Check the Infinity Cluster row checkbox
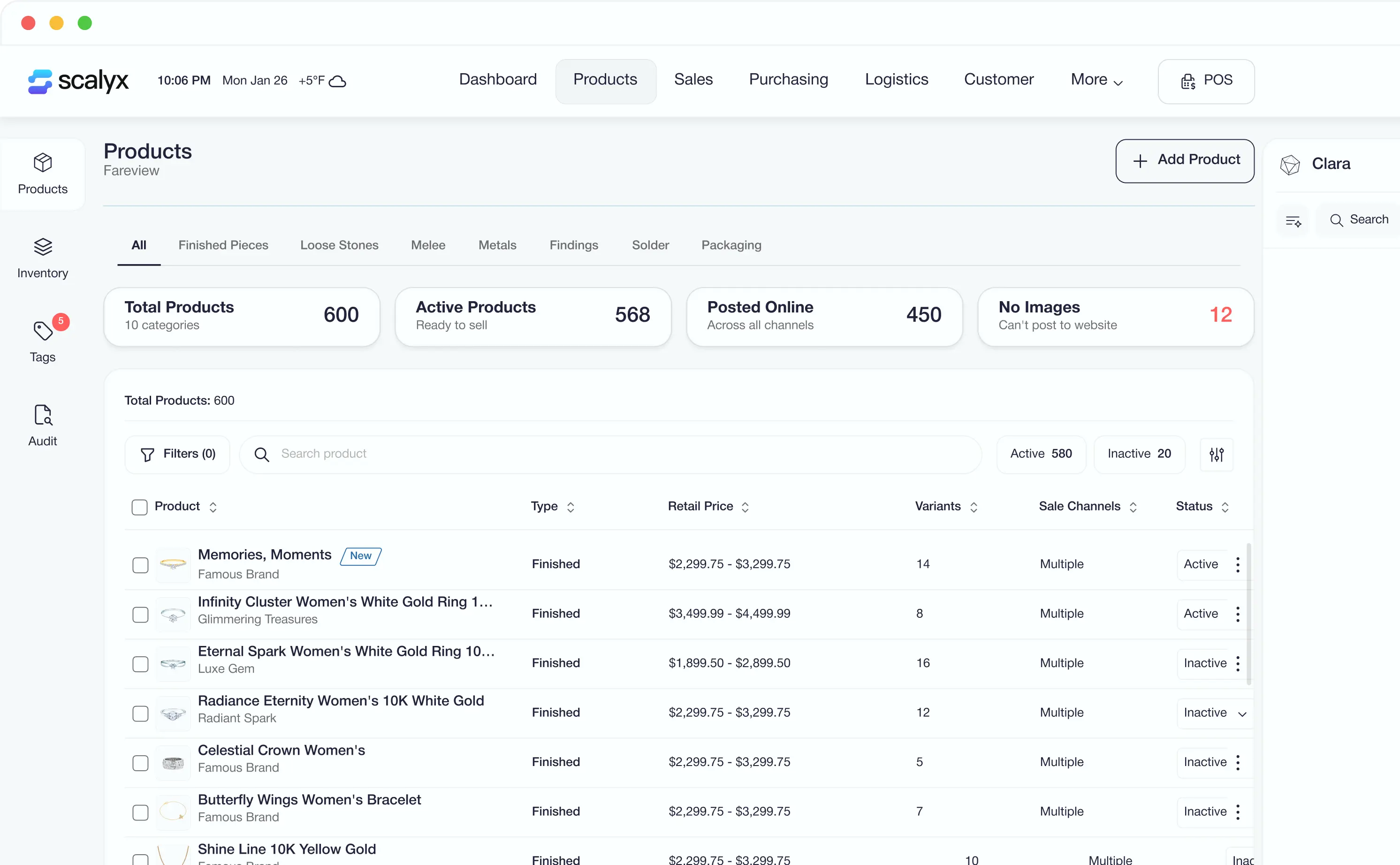This screenshot has height=865, width=1400. (140, 615)
